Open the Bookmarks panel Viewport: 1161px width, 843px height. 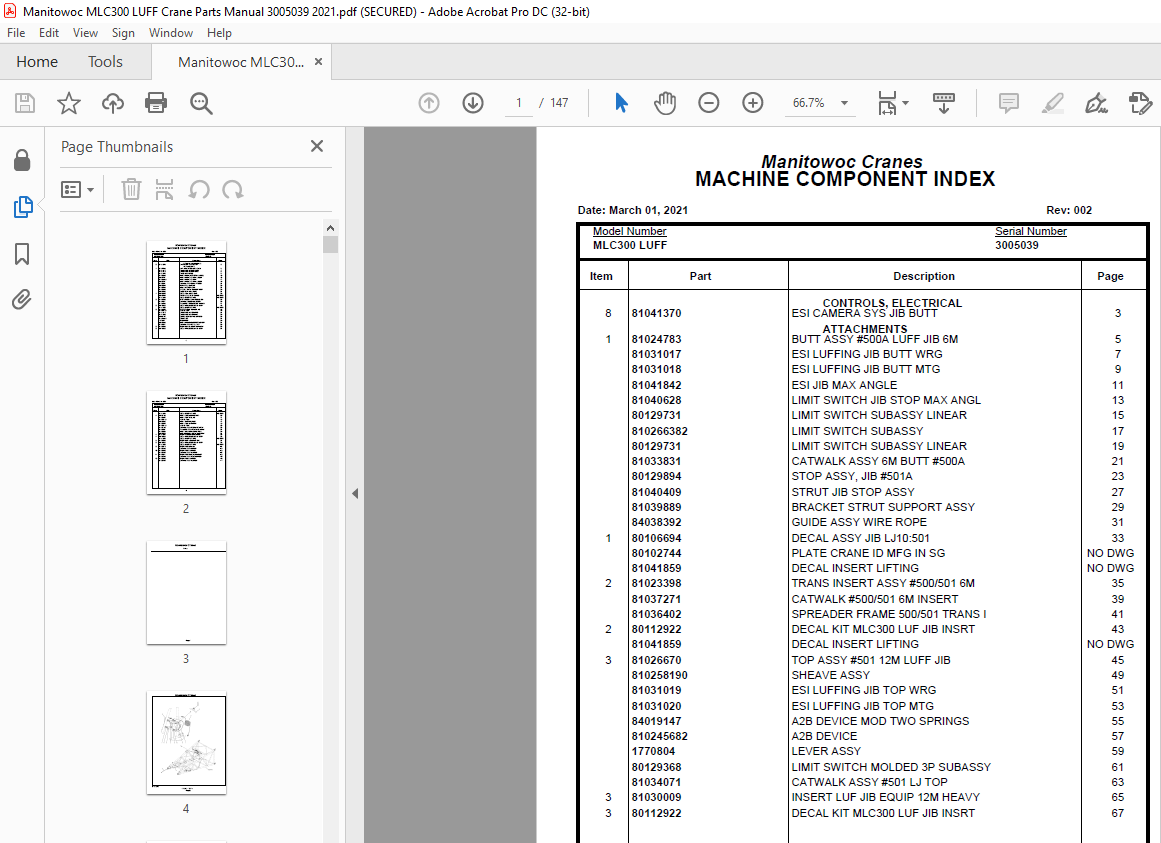pos(22,254)
